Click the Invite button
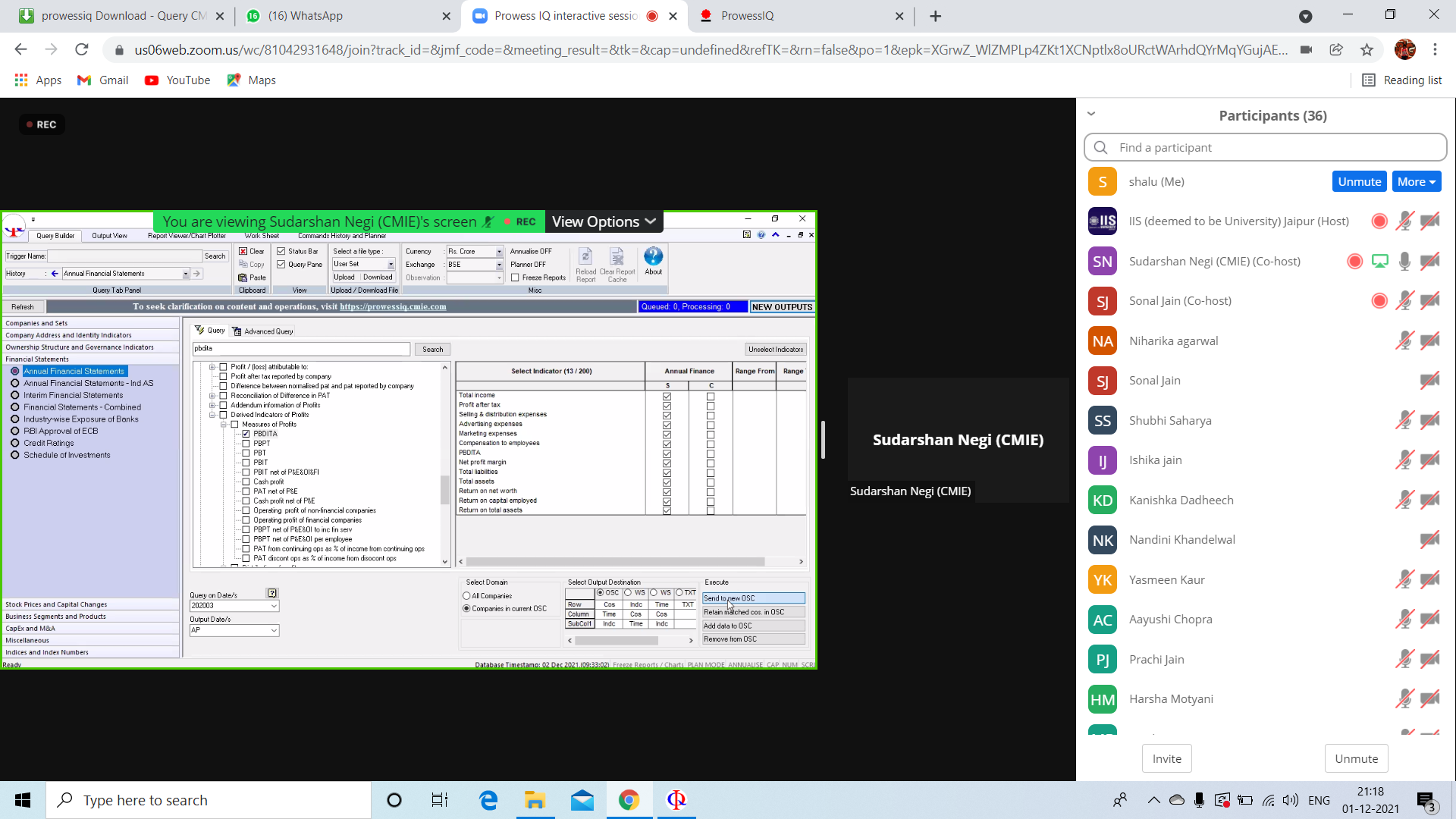The height and width of the screenshot is (819, 1456). [x=1166, y=758]
